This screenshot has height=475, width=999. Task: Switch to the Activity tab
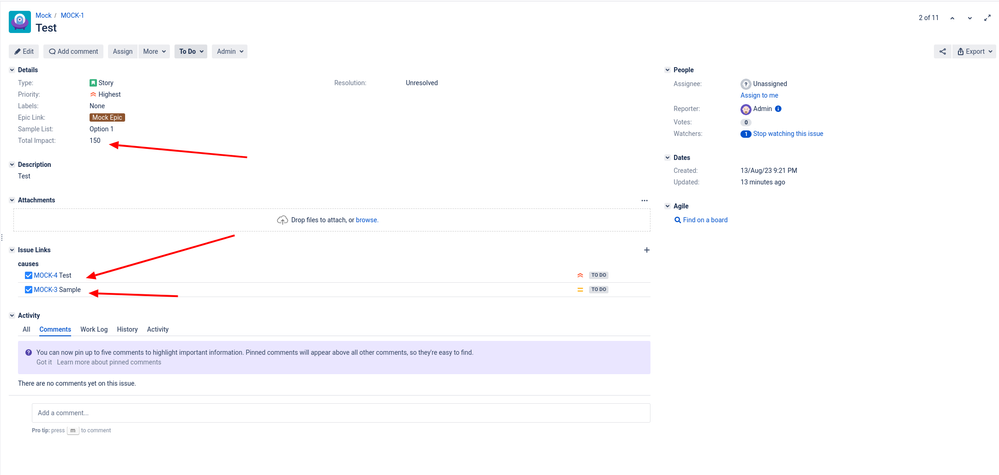coord(158,329)
